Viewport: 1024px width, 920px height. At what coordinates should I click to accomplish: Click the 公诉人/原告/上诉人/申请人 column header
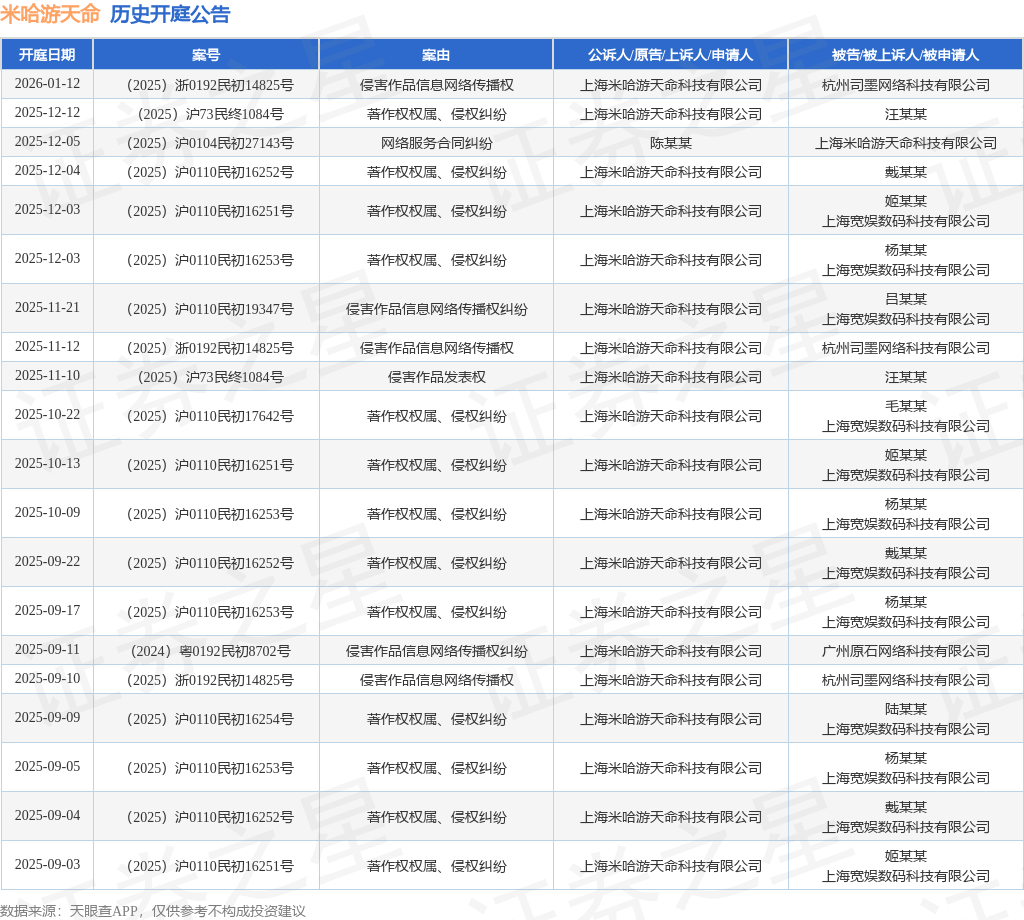670,55
